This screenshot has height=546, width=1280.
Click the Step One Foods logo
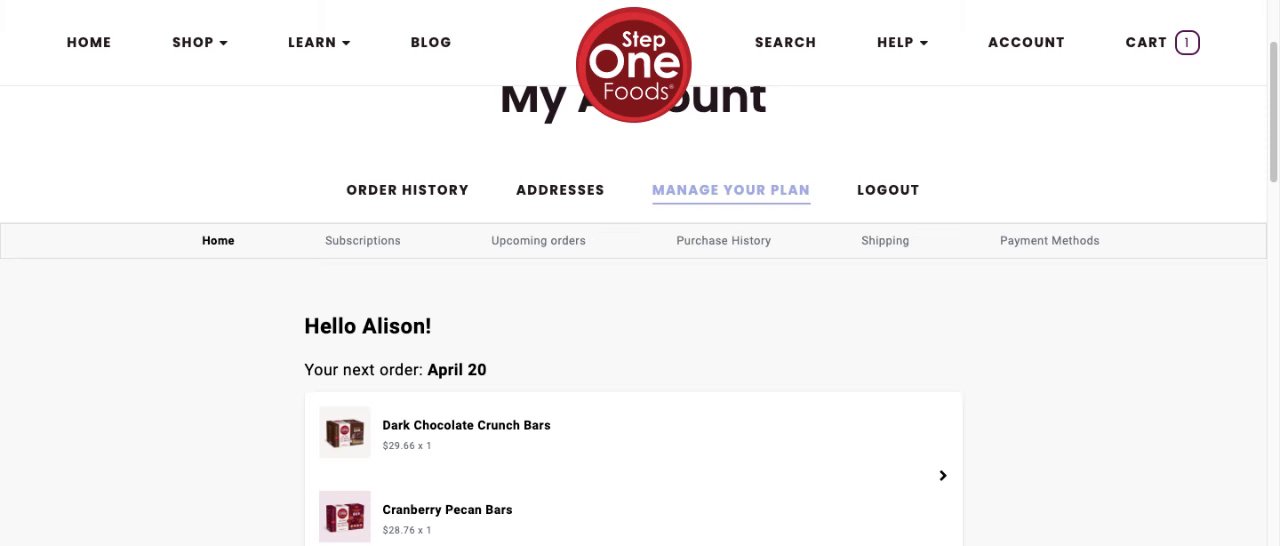tap(633, 65)
